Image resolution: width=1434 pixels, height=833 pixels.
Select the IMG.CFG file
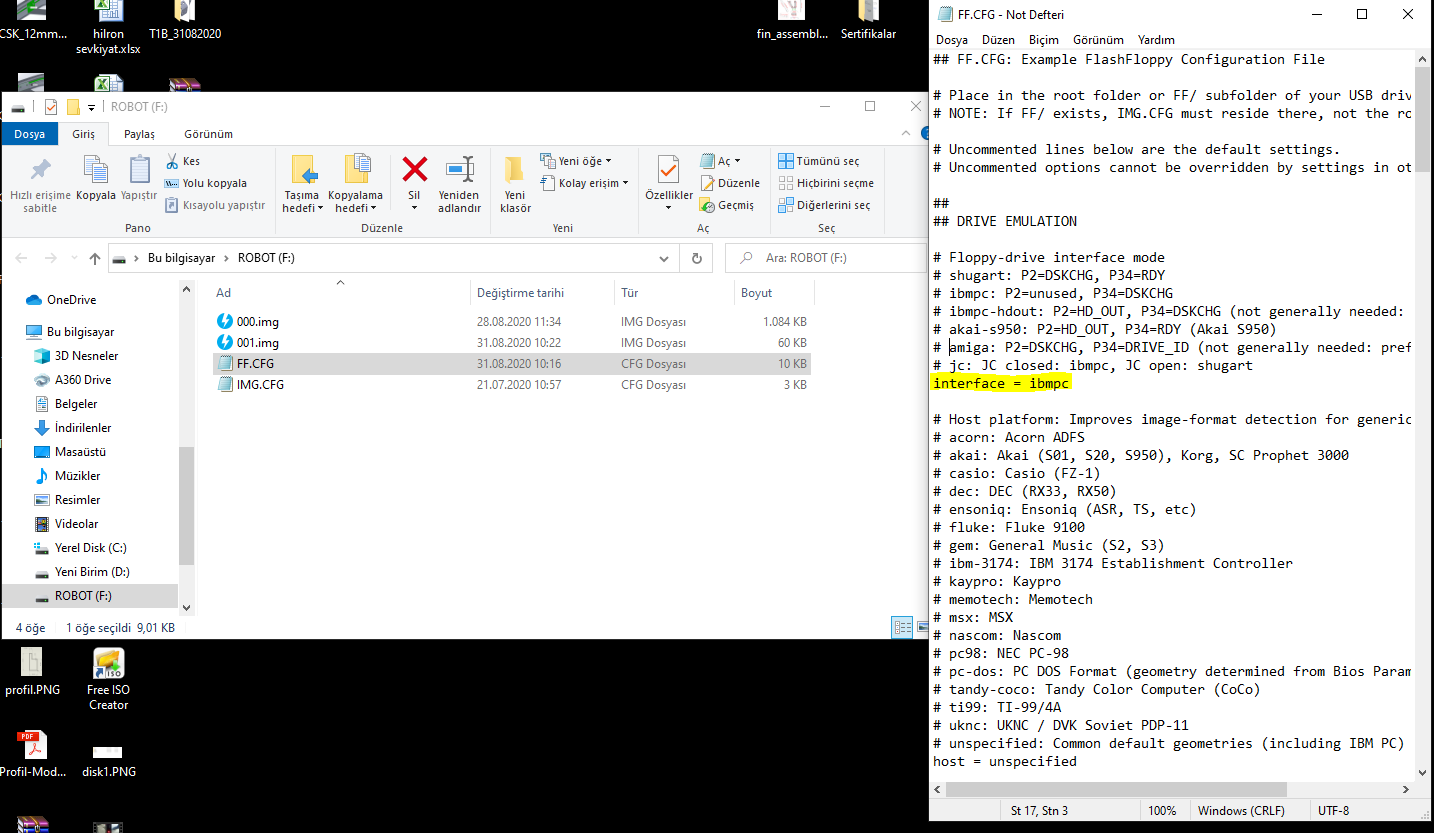click(x=260, y=385)
